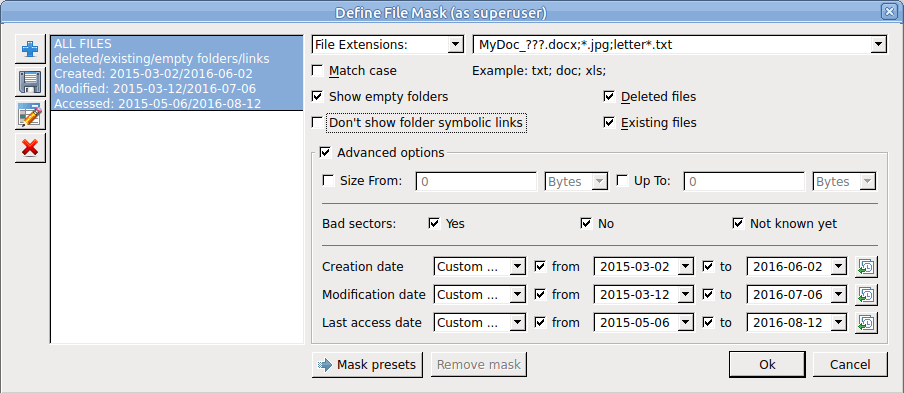The image size is (904, 393).
Task: Reset the Modification date range with the clock icon
Action: point(866,294)
